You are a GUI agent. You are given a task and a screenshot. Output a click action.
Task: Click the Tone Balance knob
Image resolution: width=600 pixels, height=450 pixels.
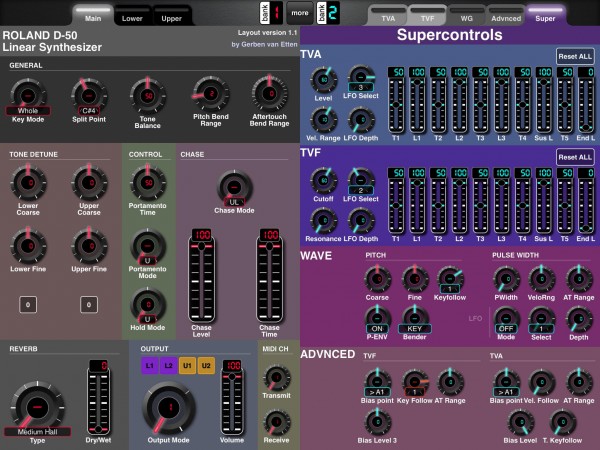coord(148,96)
